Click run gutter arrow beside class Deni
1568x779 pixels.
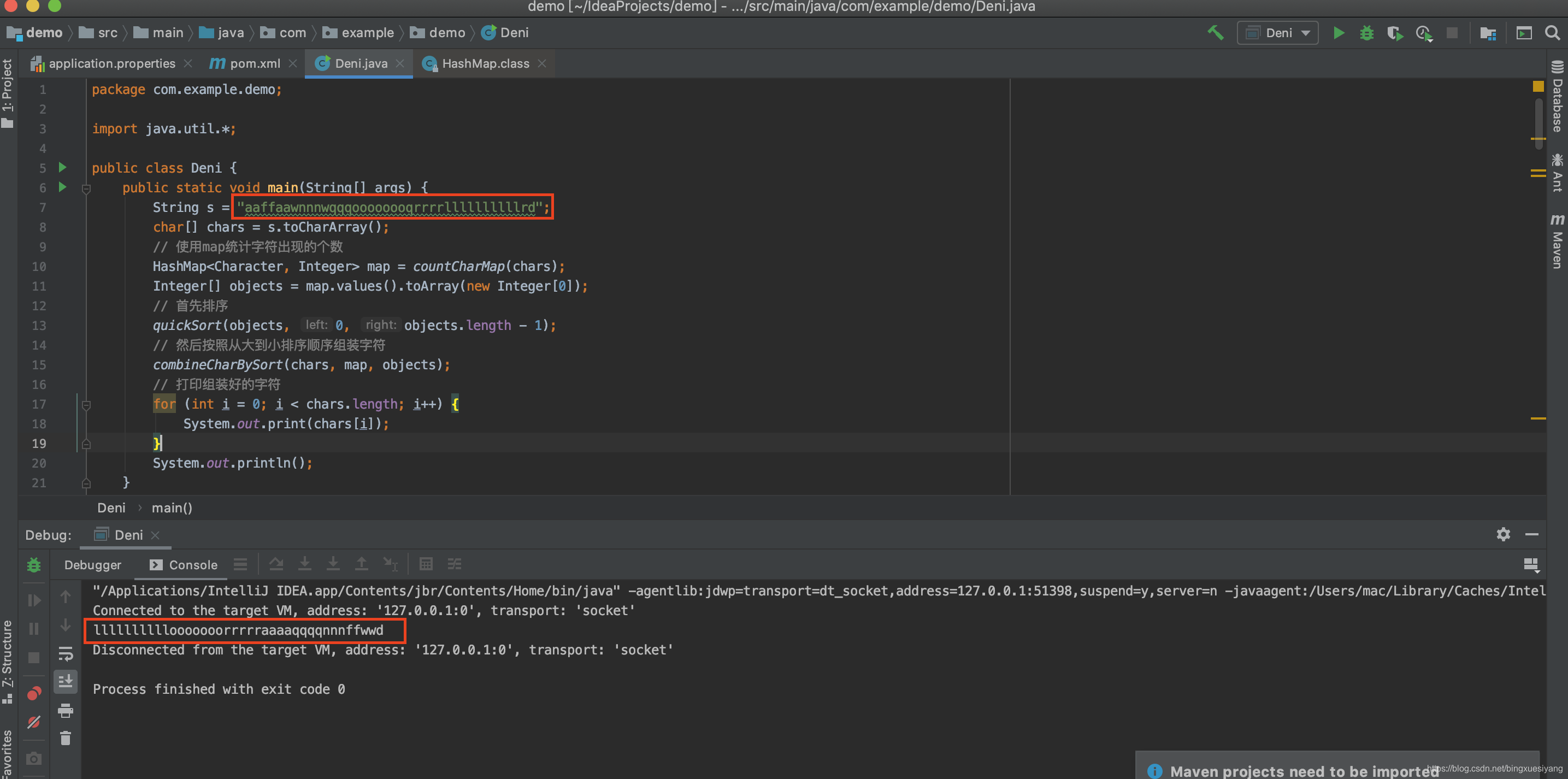tap(62, 167)
